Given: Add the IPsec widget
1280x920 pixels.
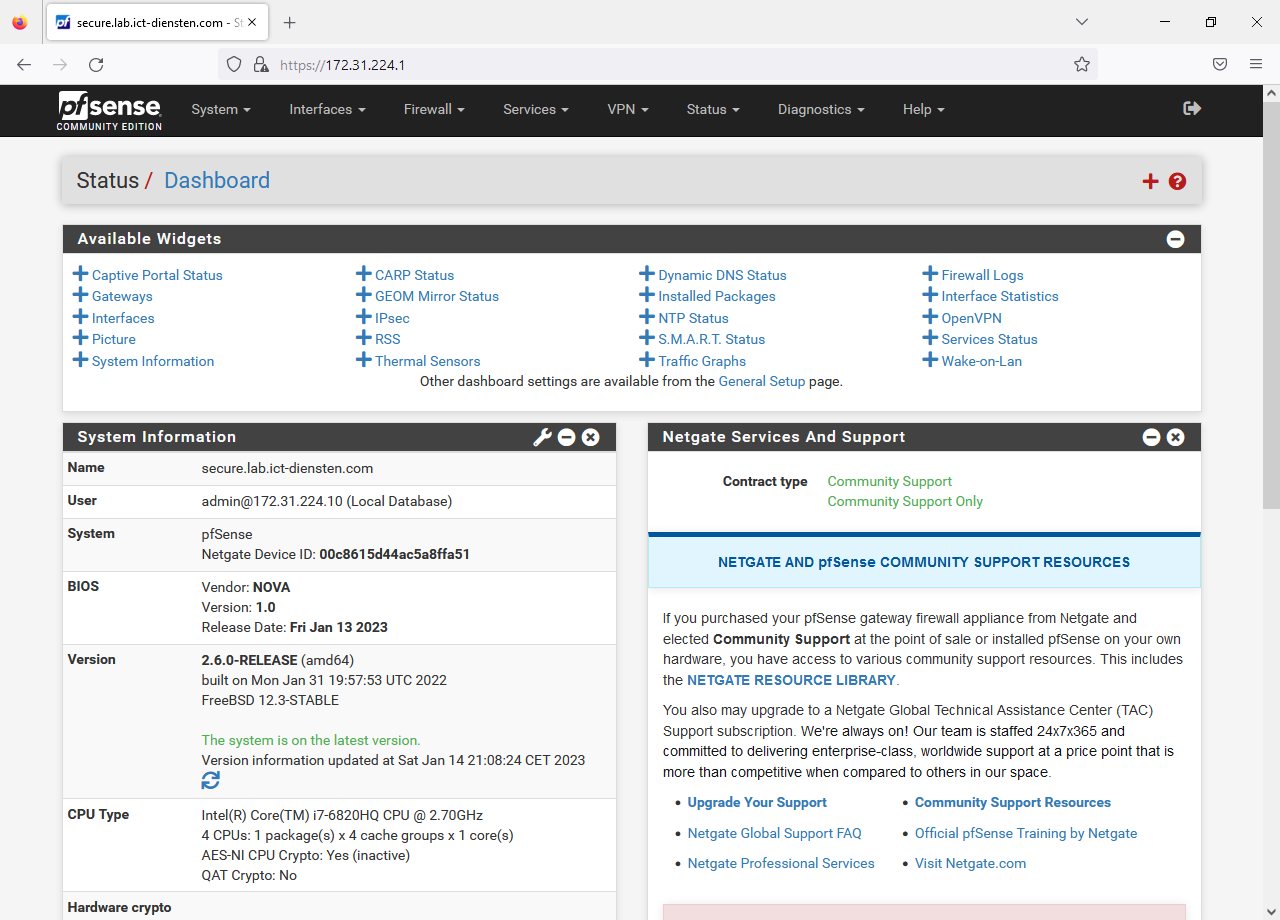Looking at the screenshot, I should click(383, 318).
